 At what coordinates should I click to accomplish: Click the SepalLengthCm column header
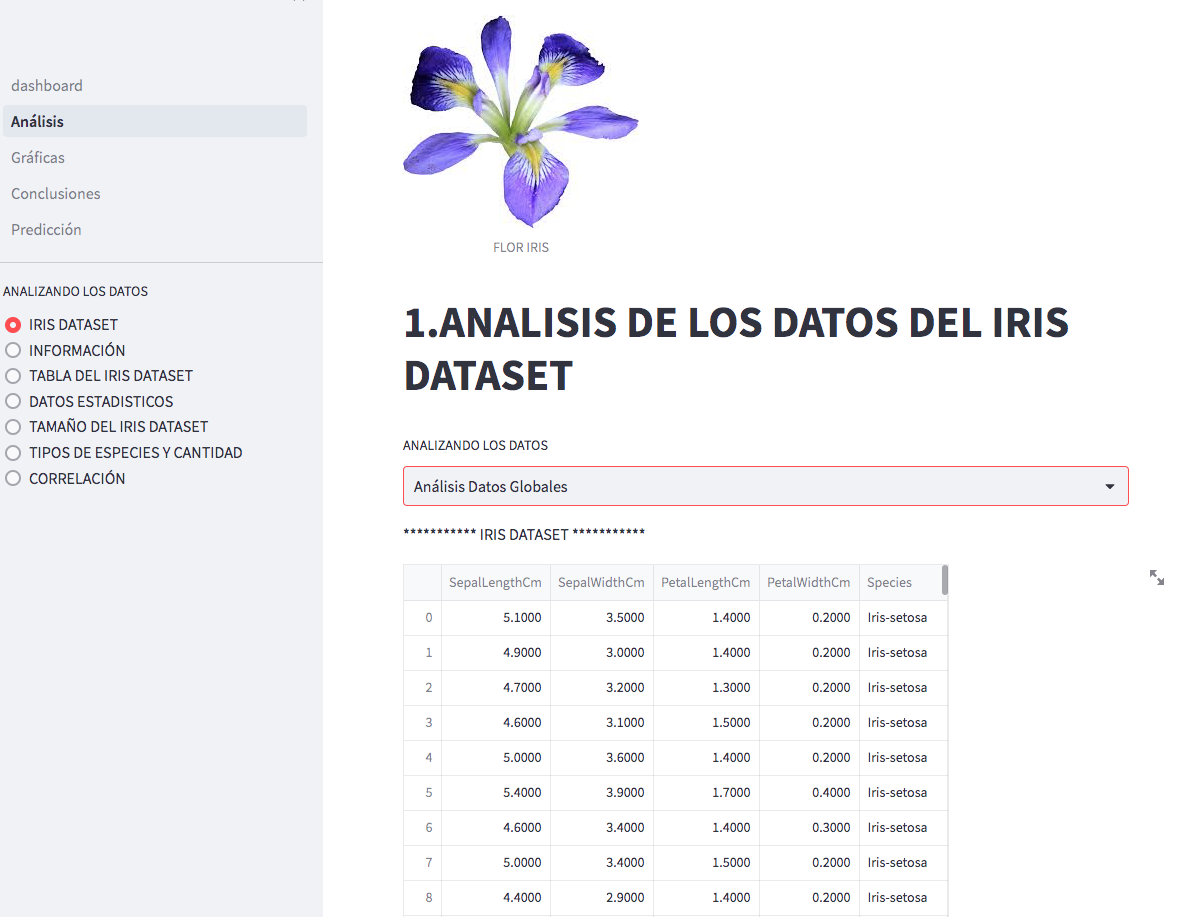click(495, 582)
